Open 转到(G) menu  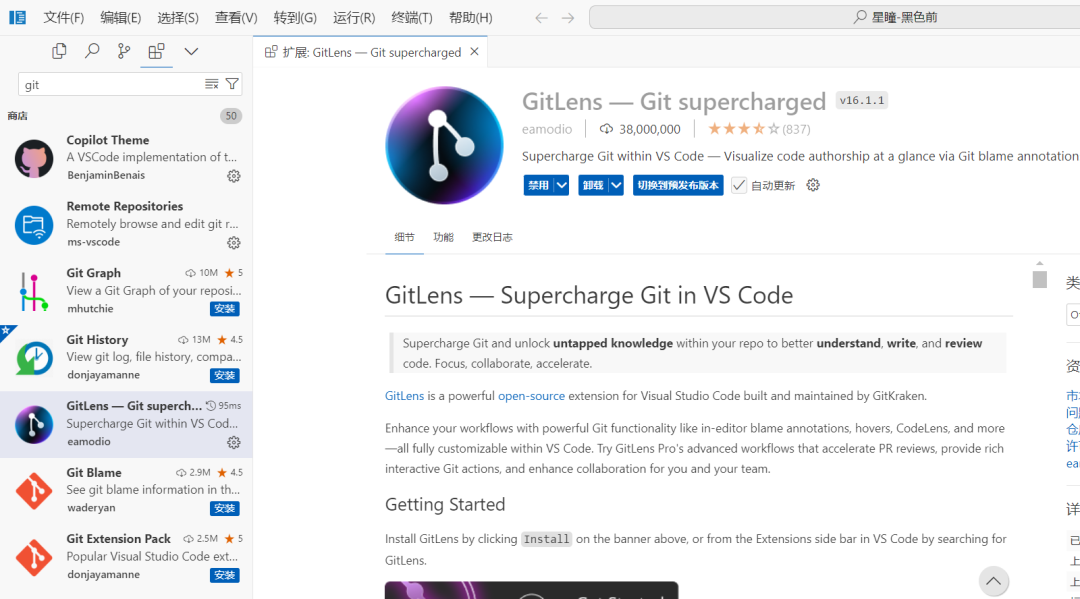(295, 17)
